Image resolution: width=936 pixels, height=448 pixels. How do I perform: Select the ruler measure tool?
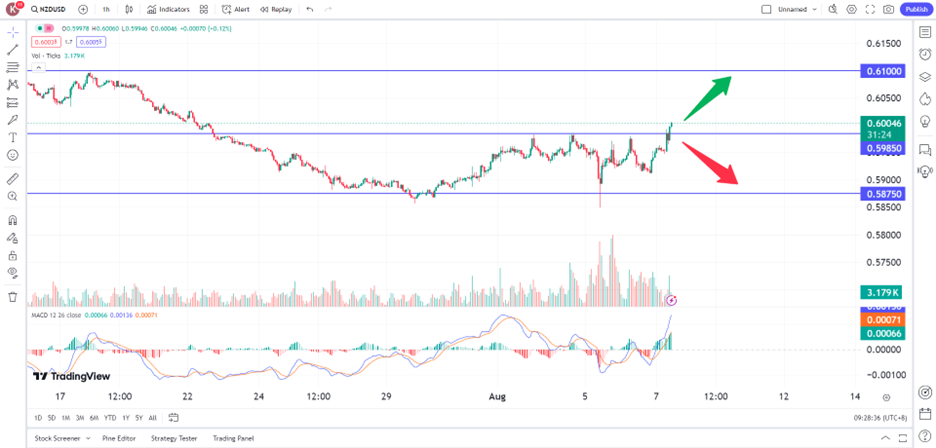[x=13, y=178]
